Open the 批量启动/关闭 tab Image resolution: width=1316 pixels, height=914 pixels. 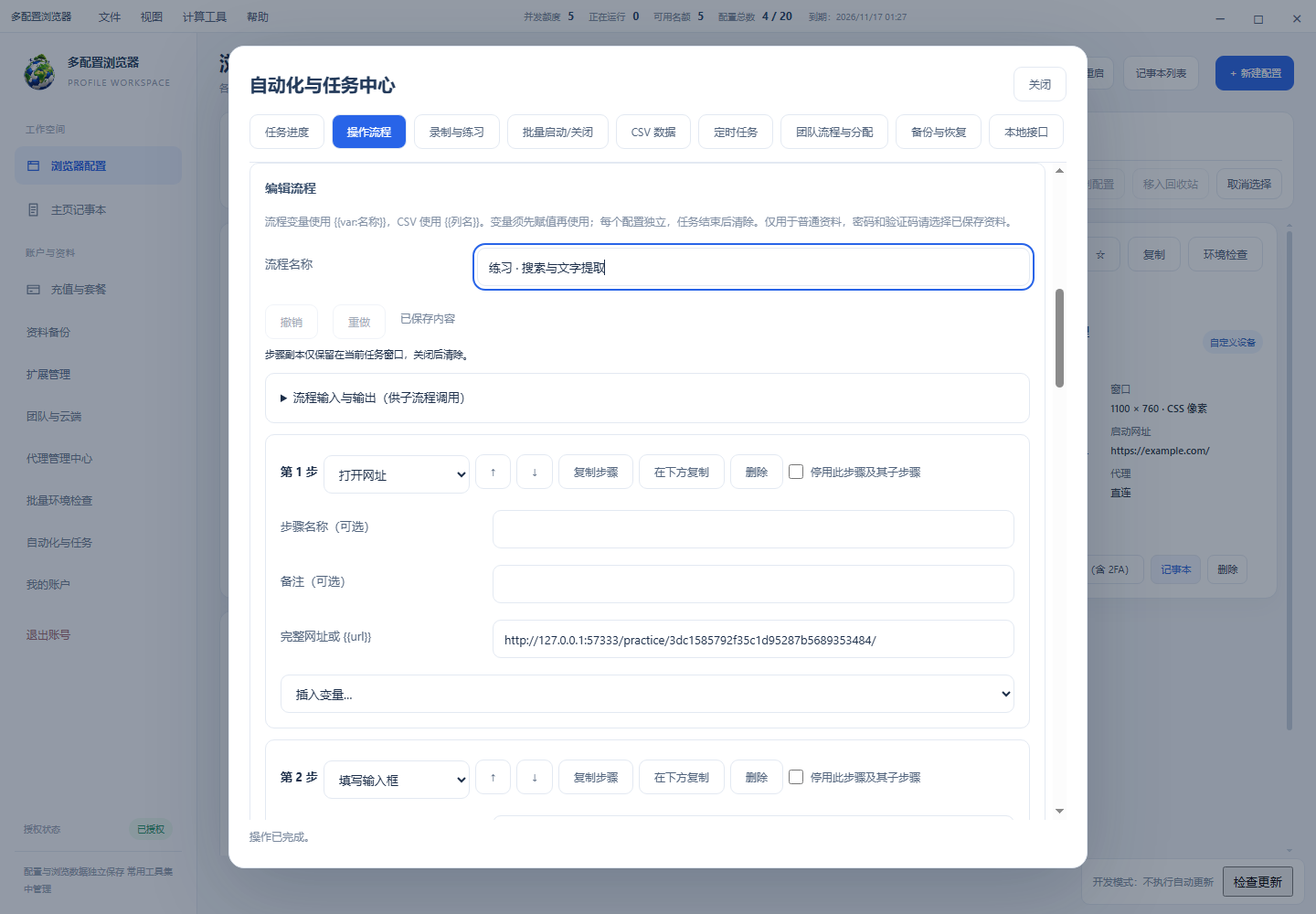coord(557,132)
